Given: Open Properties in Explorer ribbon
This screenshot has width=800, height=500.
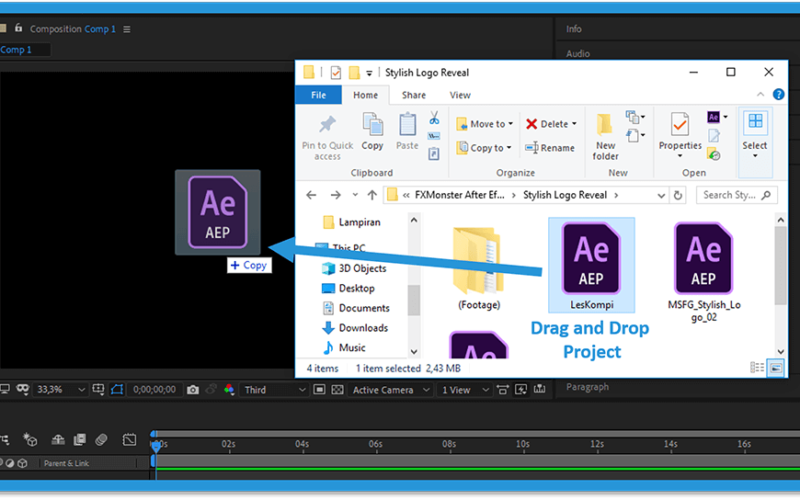Looking at the screenshot, I should click(x=680, y=135).
